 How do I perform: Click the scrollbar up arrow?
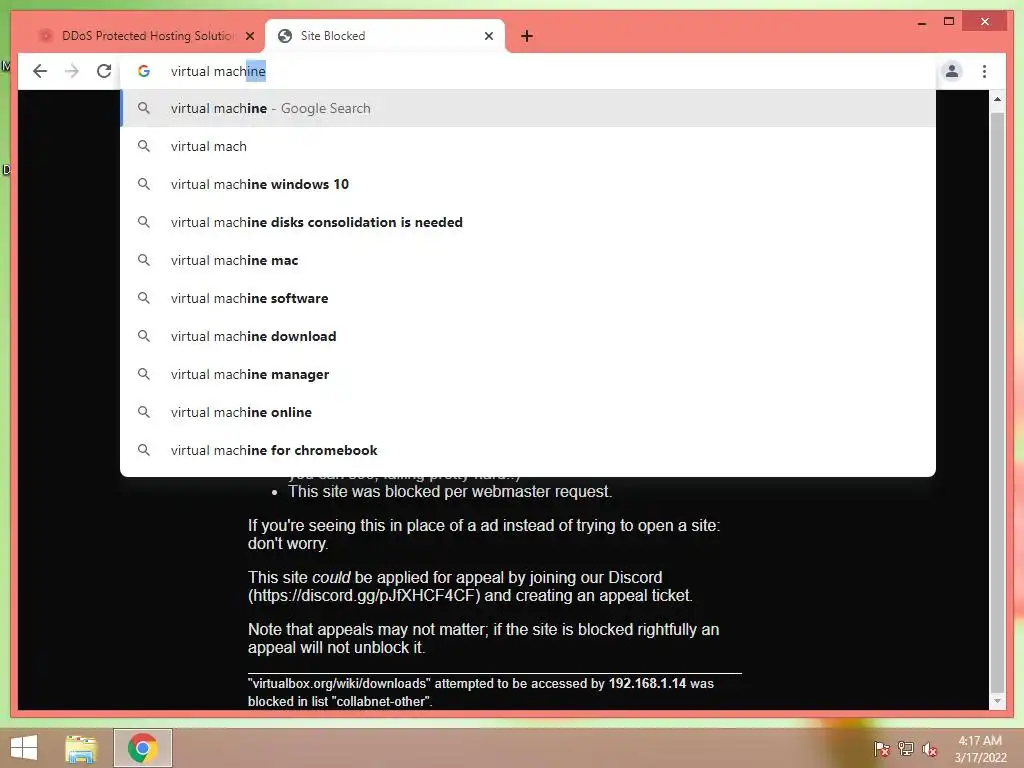(997, 99)
